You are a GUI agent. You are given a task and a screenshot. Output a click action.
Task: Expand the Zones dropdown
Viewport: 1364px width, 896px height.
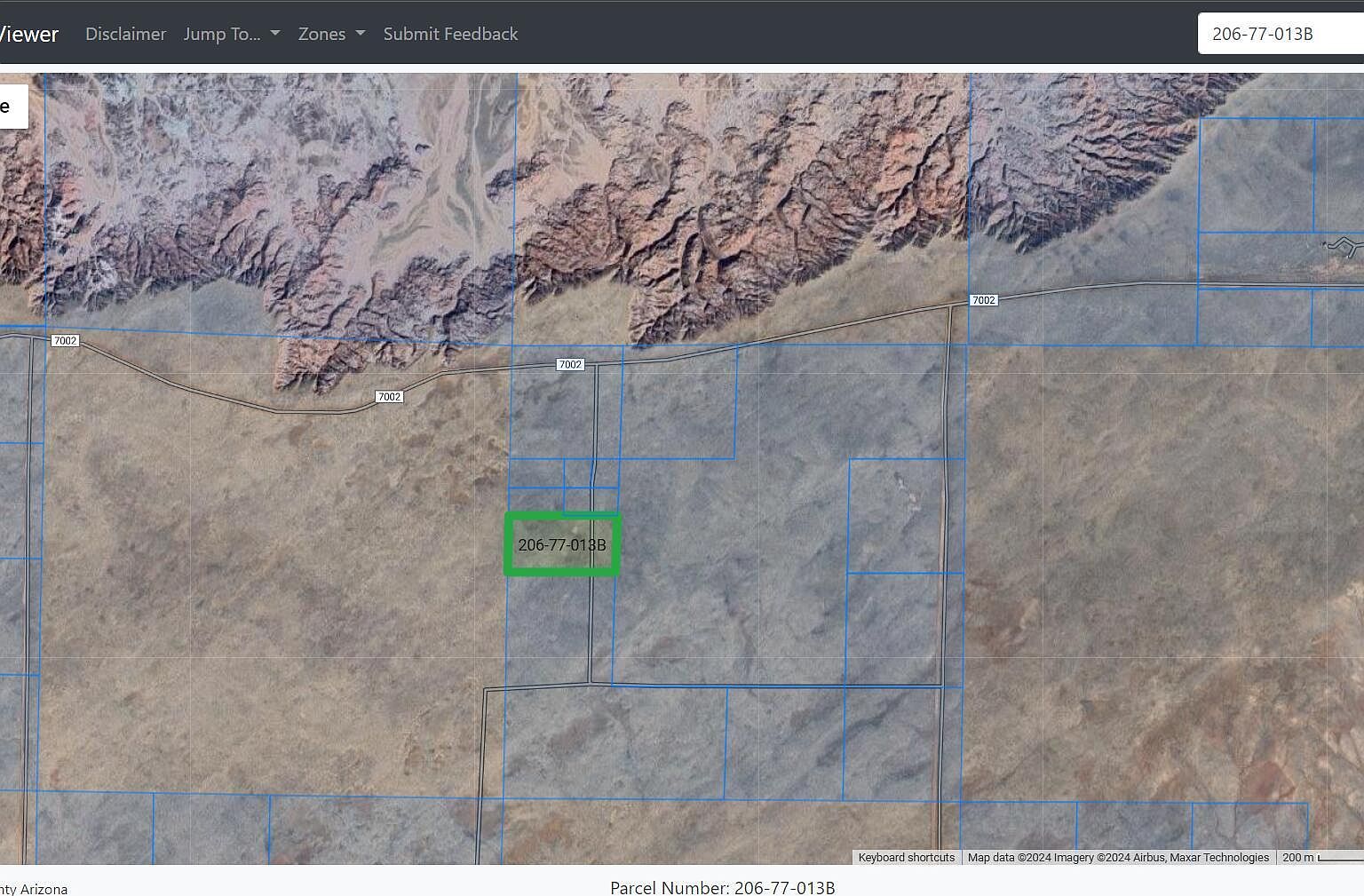click(x=330, y=34)
